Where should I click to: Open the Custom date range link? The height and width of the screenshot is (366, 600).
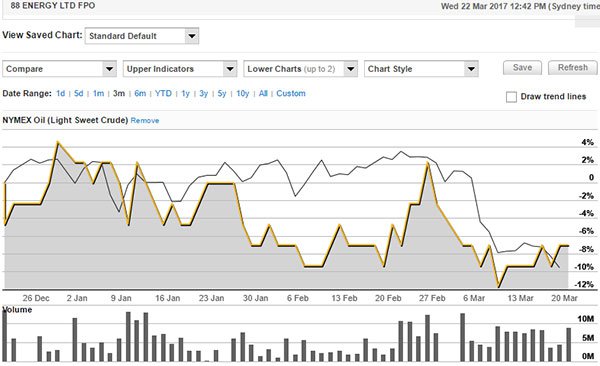coord(291,93)
